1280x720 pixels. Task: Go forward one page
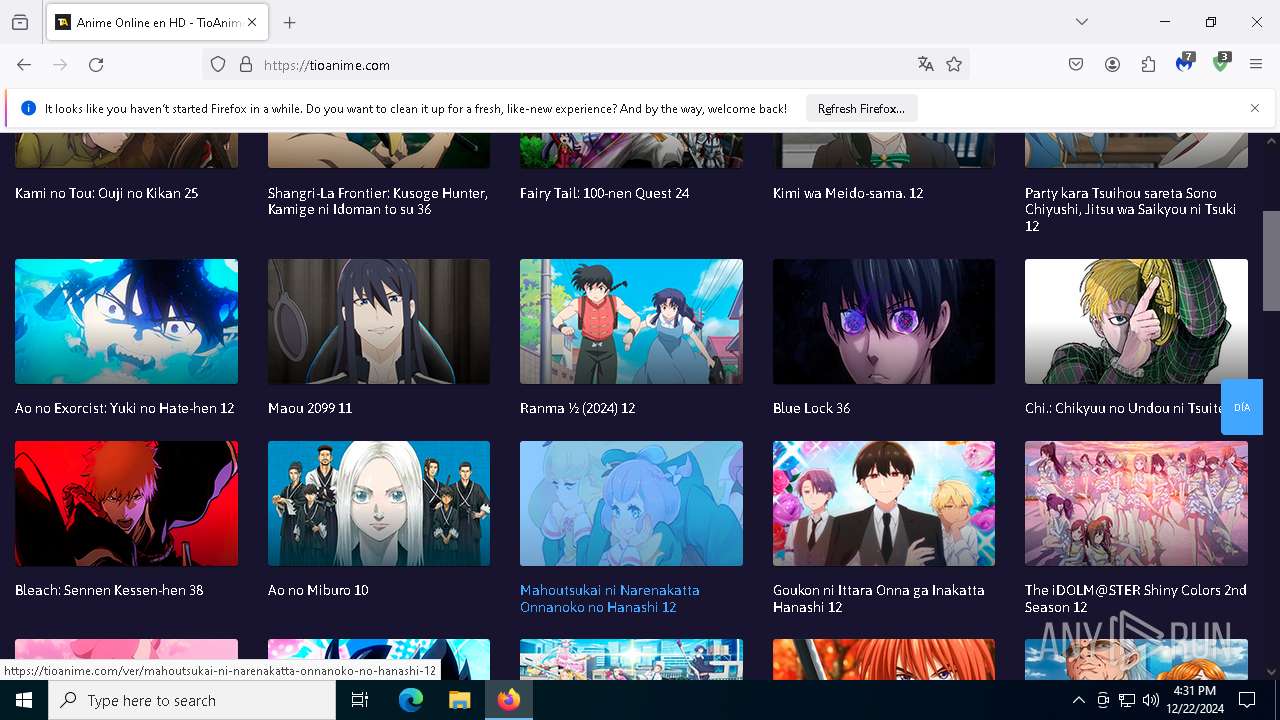point(60,65)
